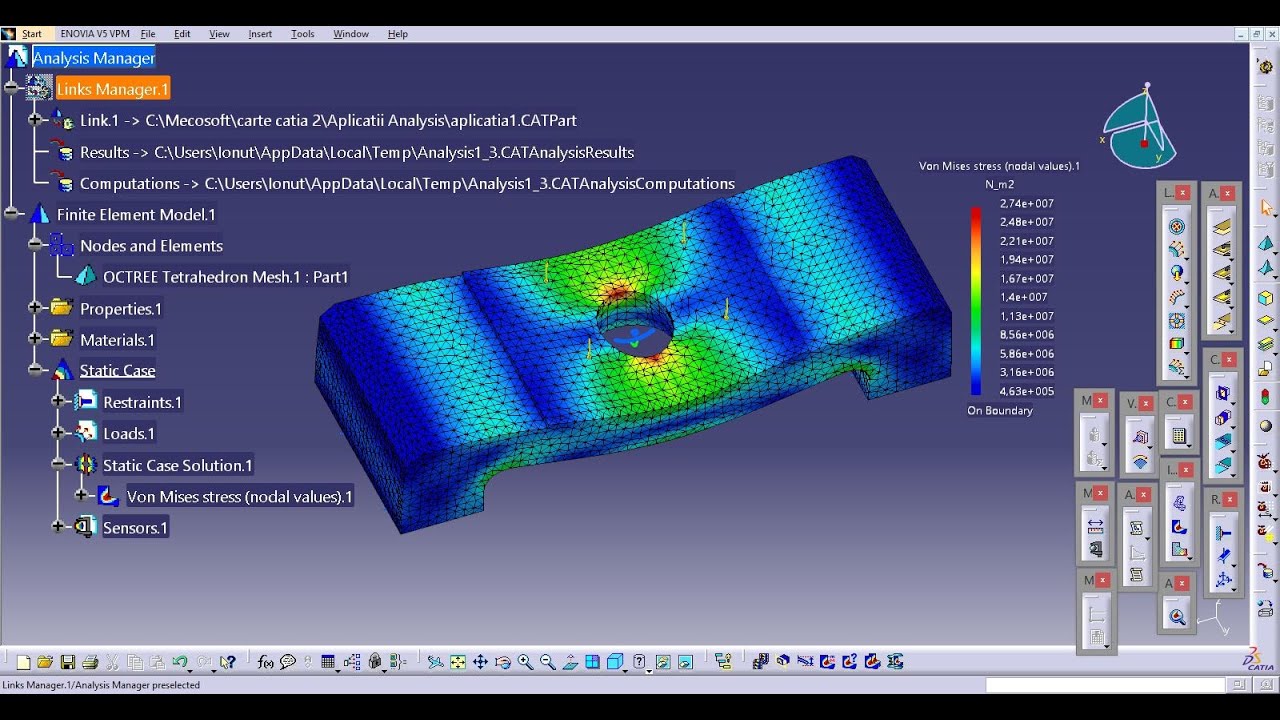Collapse the Links Manager.1 node
This screenshot has width=1280, height=720.
pyautogui.click(x=12, y=89)
